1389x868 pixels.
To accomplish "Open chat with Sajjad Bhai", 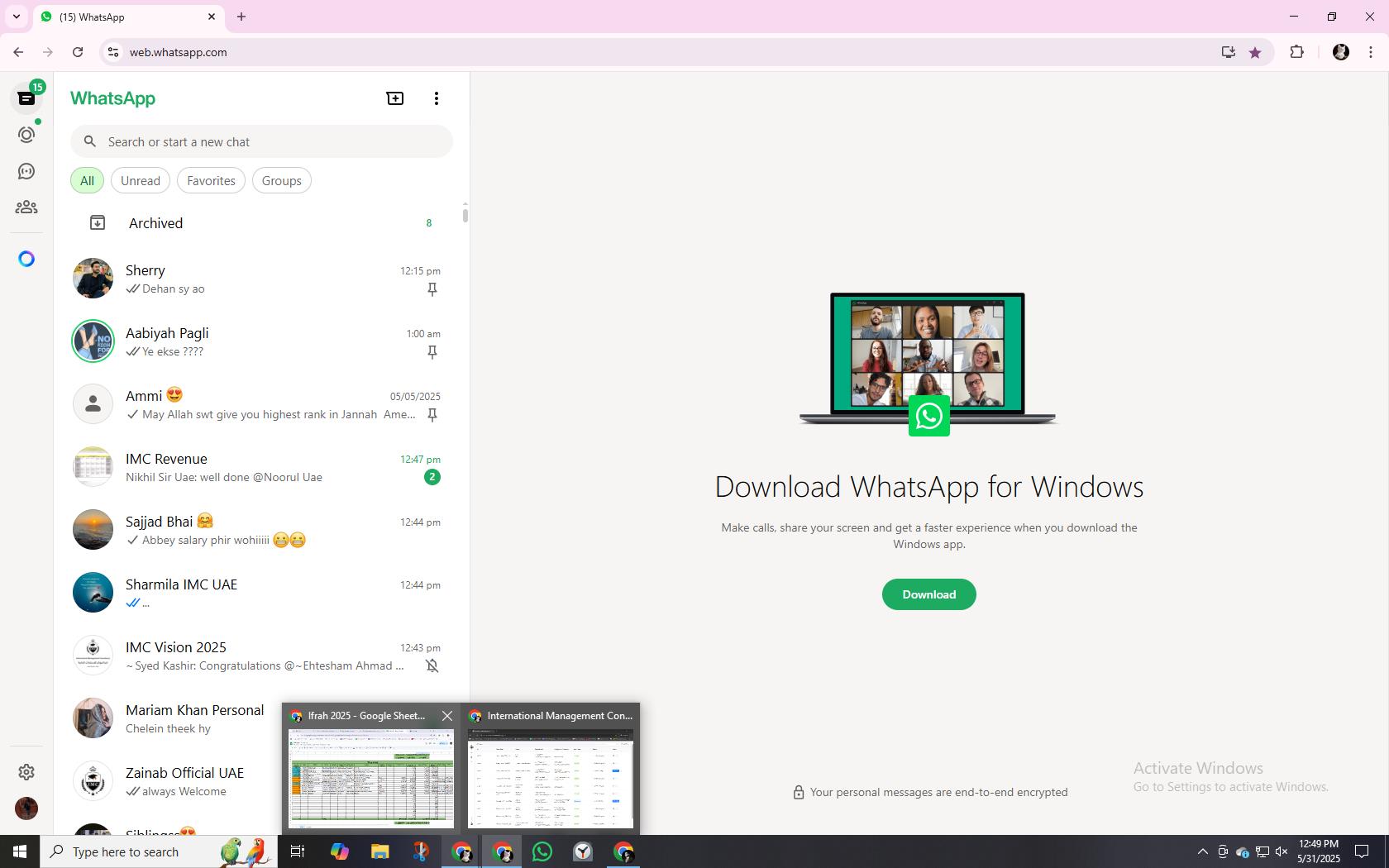I will pyautogui.click(x=261, y=530).
